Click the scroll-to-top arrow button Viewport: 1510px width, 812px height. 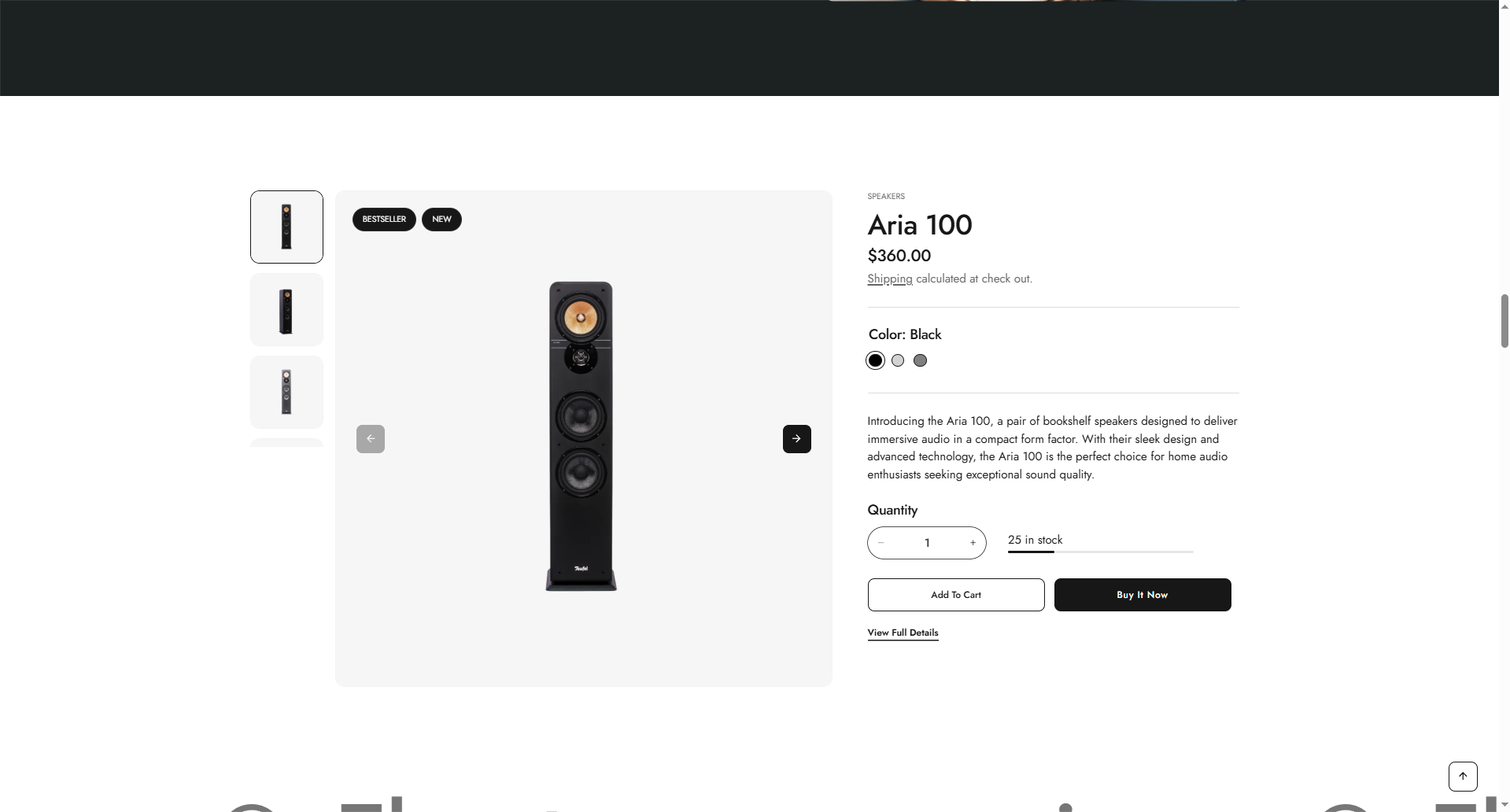[x=1463, y=776]
